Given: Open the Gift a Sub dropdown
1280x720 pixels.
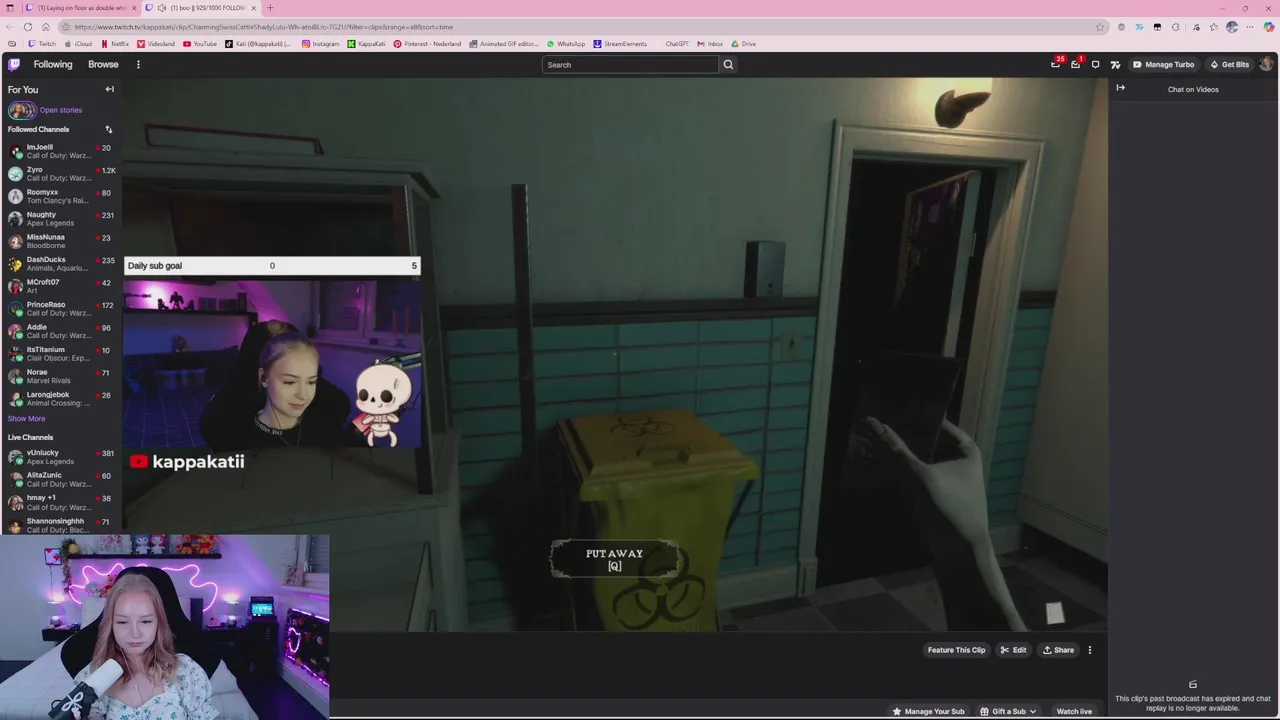Looking at the screenshot, I should [1008, 711].
